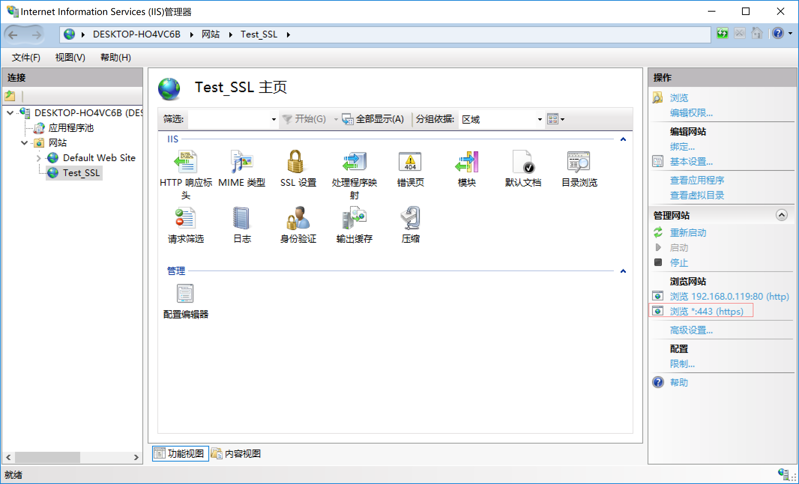Open 错误页 404 icon
The image size is (799, 484).
[x=410, y=162]
